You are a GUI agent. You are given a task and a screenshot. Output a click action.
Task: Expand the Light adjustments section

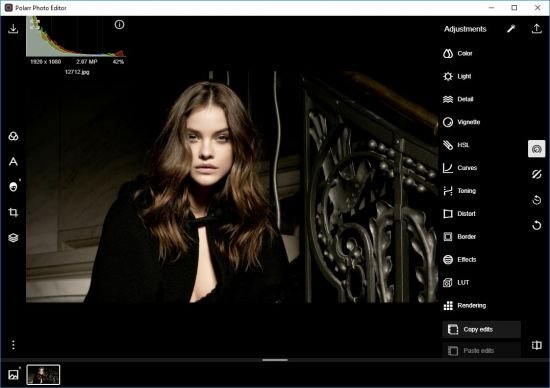[457, 76]
